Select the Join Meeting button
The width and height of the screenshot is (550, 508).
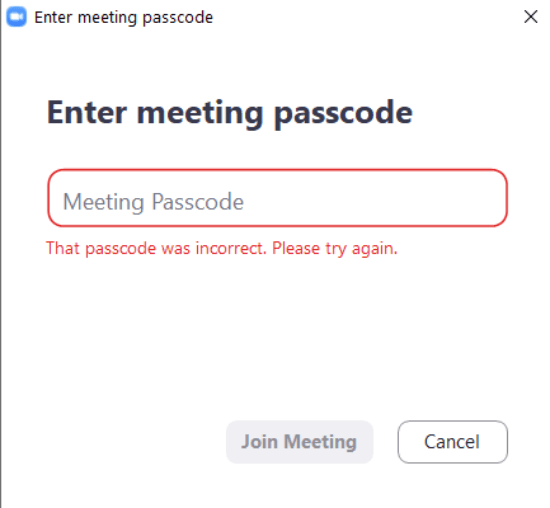(300, 442)
